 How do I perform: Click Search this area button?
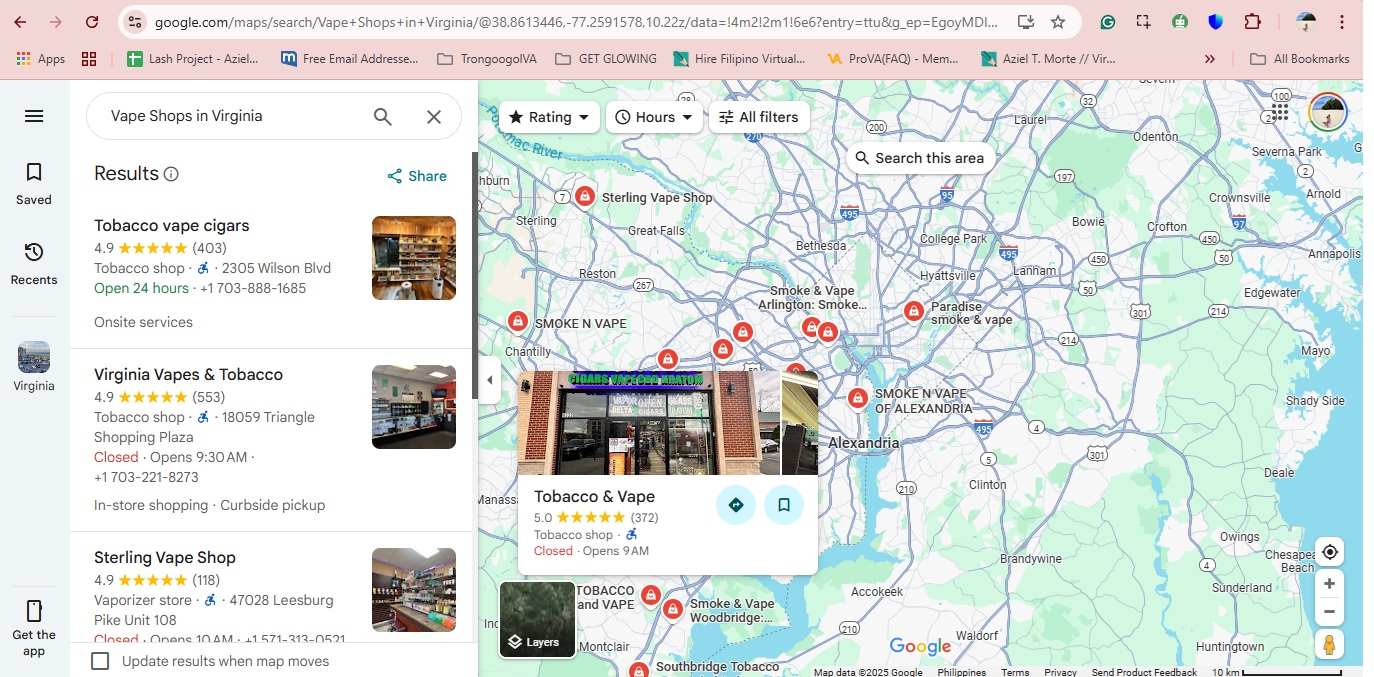[919, 158]
